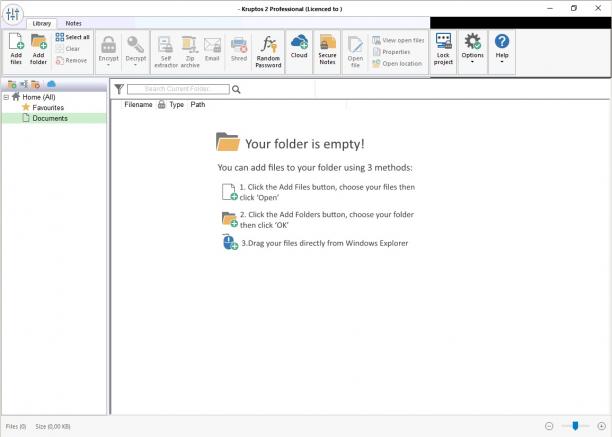The image size is (612, 437).
Task: Click the 'Drag your files directly' instruction text
Action: point(324,243)
